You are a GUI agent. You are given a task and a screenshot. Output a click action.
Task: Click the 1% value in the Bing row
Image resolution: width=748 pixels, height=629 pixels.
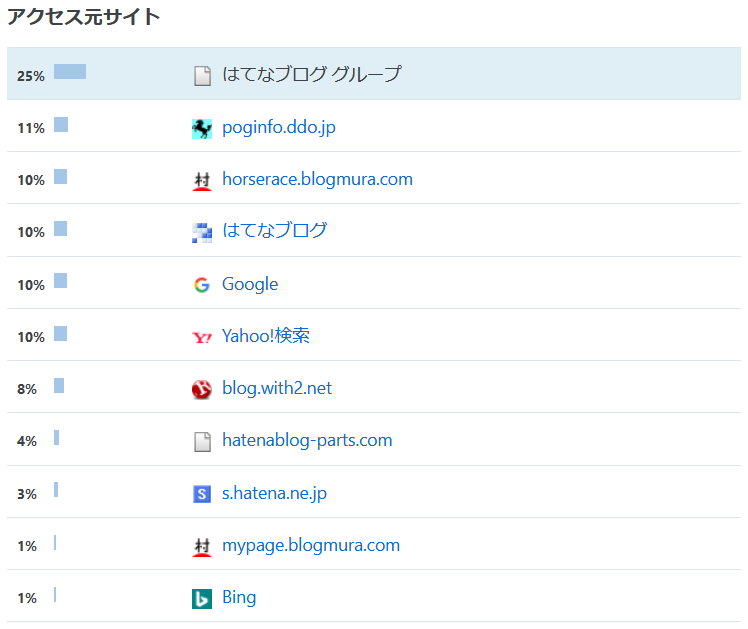tap(27, 598)
